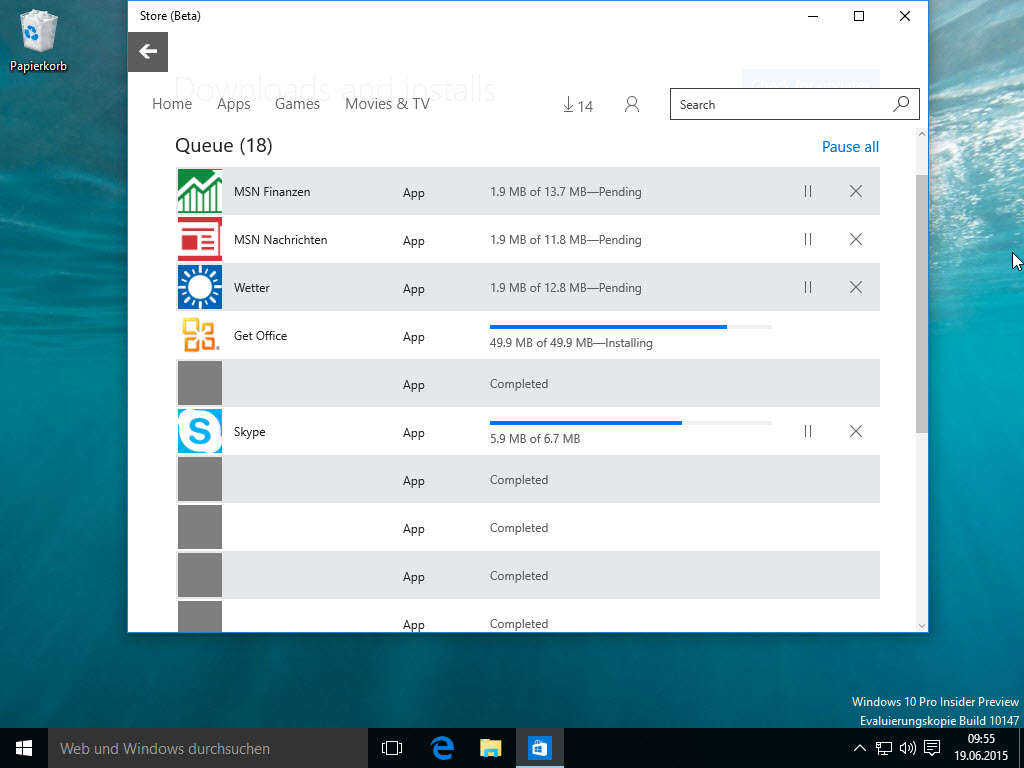Click the Web und Windows durchsuchen box
Viewport: 1024px width, 768px height.
tap(208, 748)
